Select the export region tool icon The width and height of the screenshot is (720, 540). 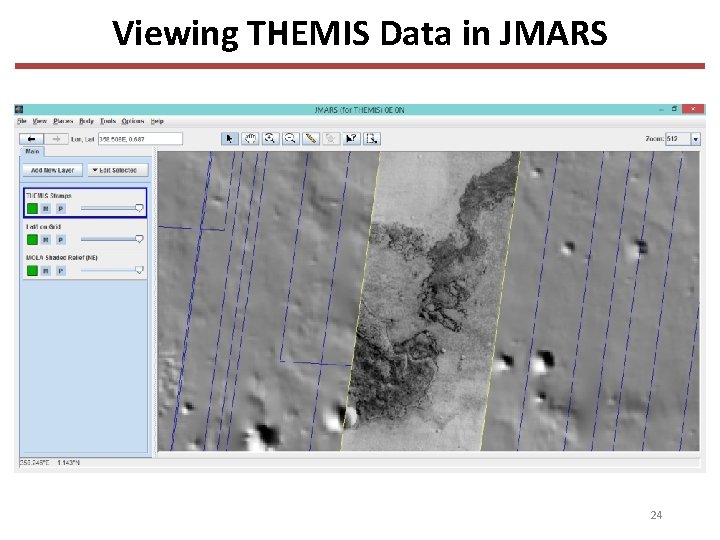coord(371,139)
